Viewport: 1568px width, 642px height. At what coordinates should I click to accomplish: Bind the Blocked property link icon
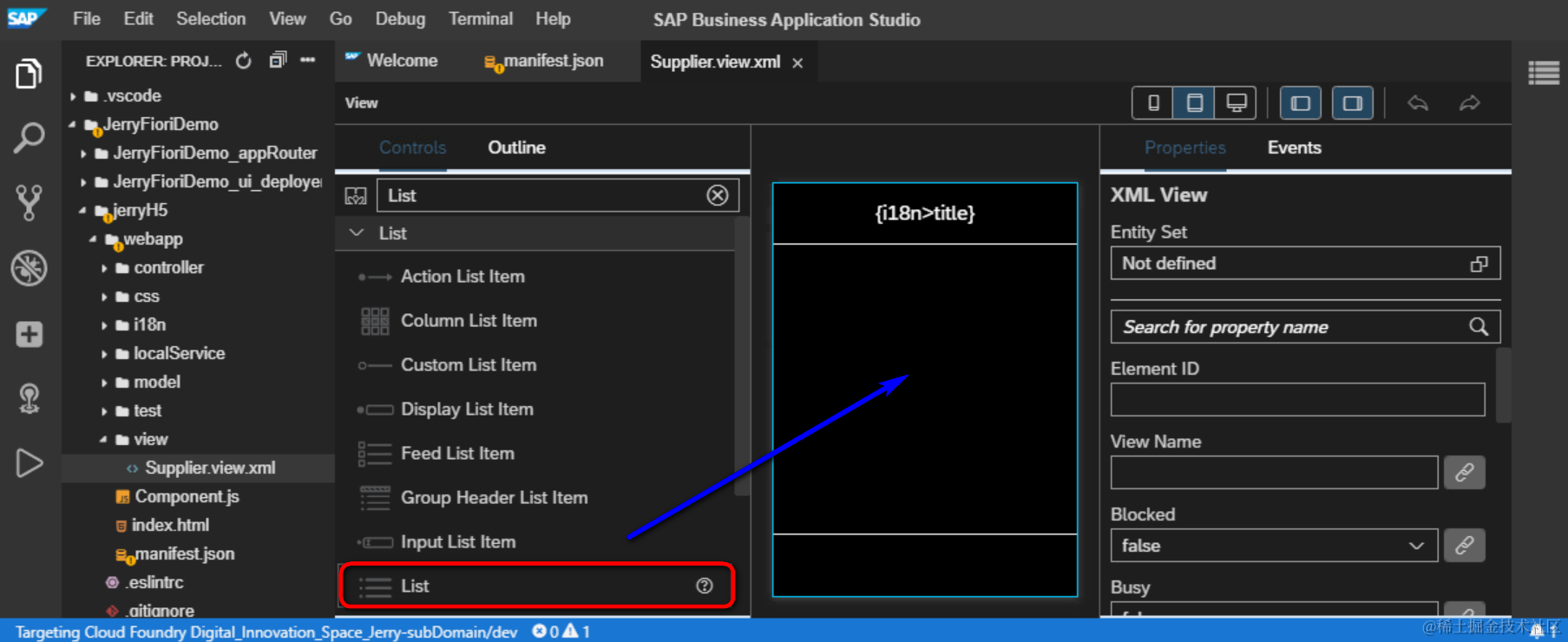(x=1465, y=545)
